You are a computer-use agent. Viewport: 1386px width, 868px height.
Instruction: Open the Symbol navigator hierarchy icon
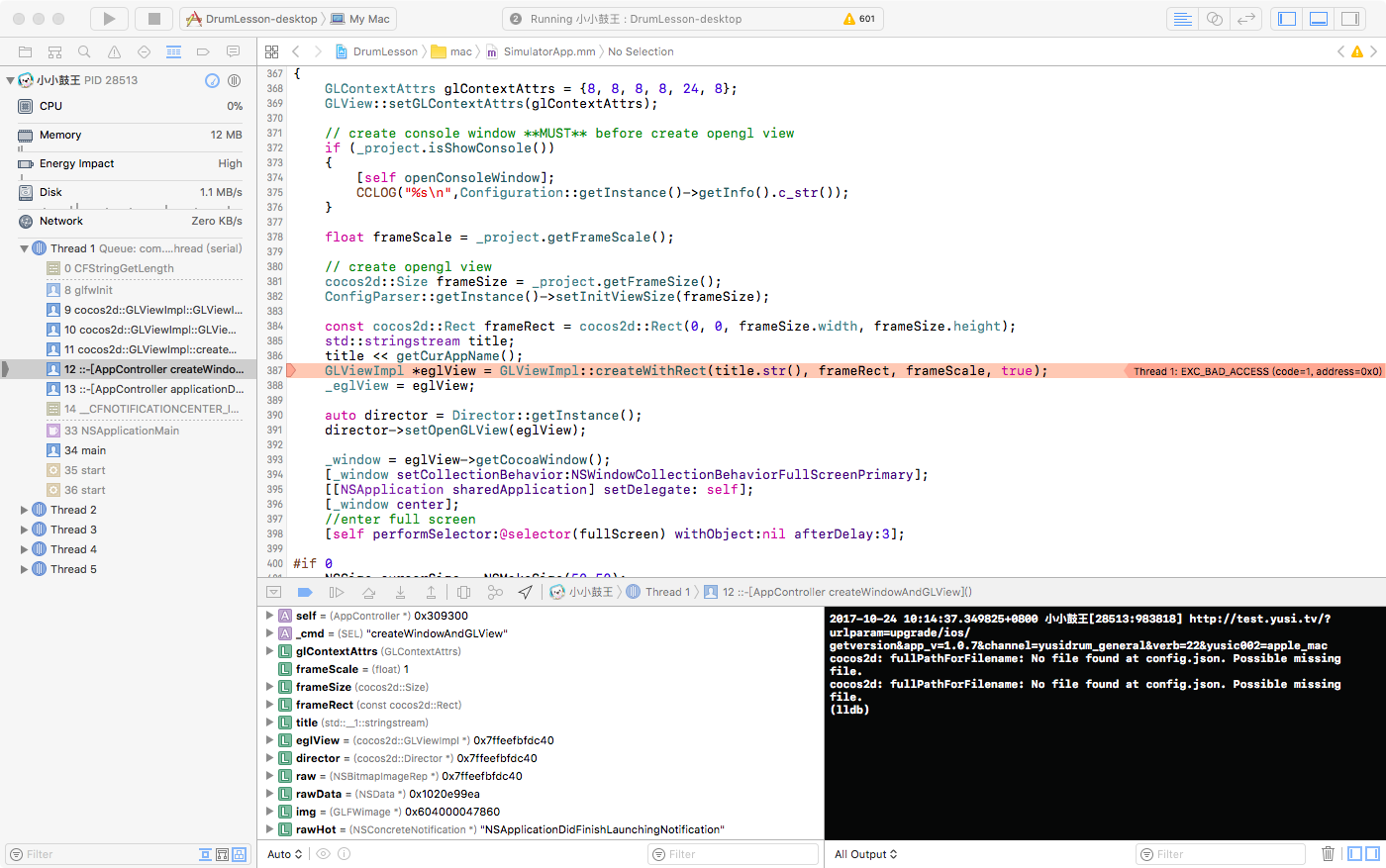coord(55,51)
